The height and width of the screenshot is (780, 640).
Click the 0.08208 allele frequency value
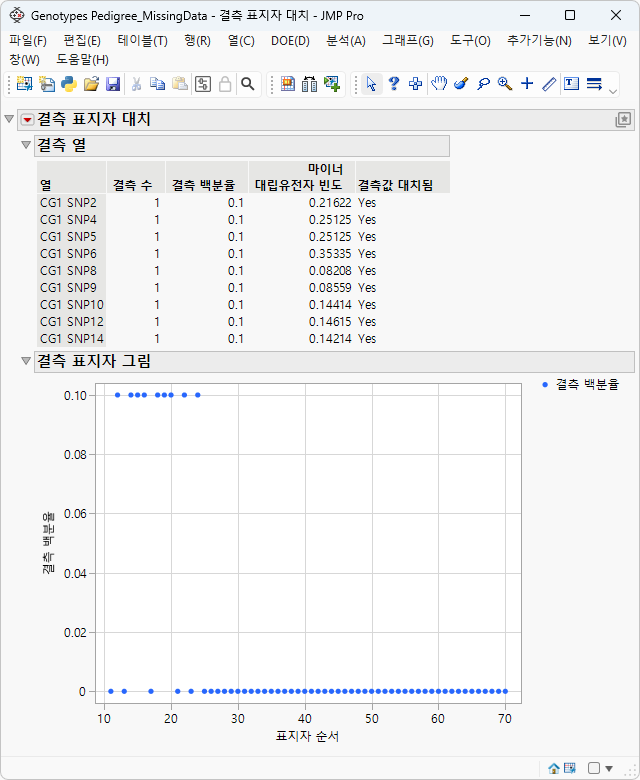point(330,271)
